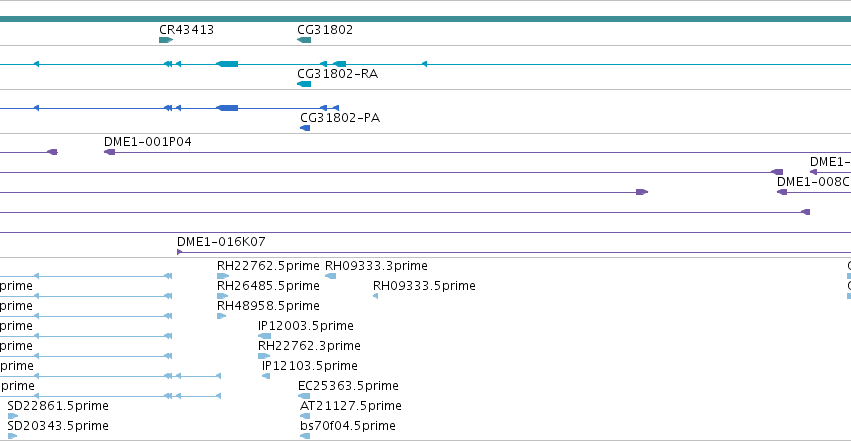Screen dimensions: 851x441
Task: Click the AT21127.5prime EST glyph
Action: click(305, 417)
